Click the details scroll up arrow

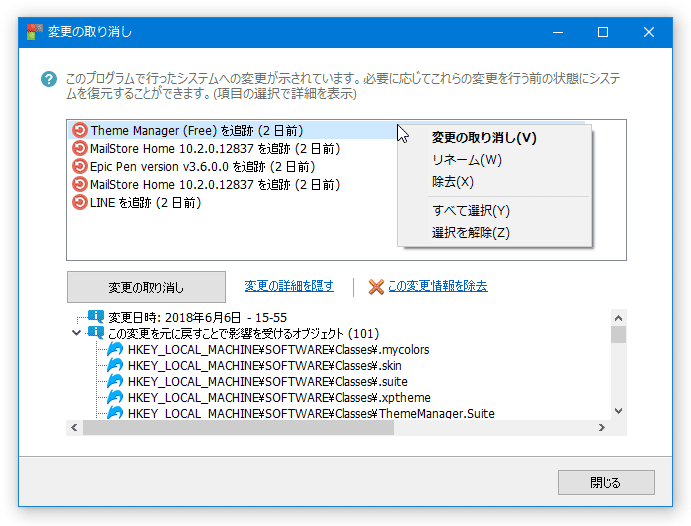click(x=618, y=318)
